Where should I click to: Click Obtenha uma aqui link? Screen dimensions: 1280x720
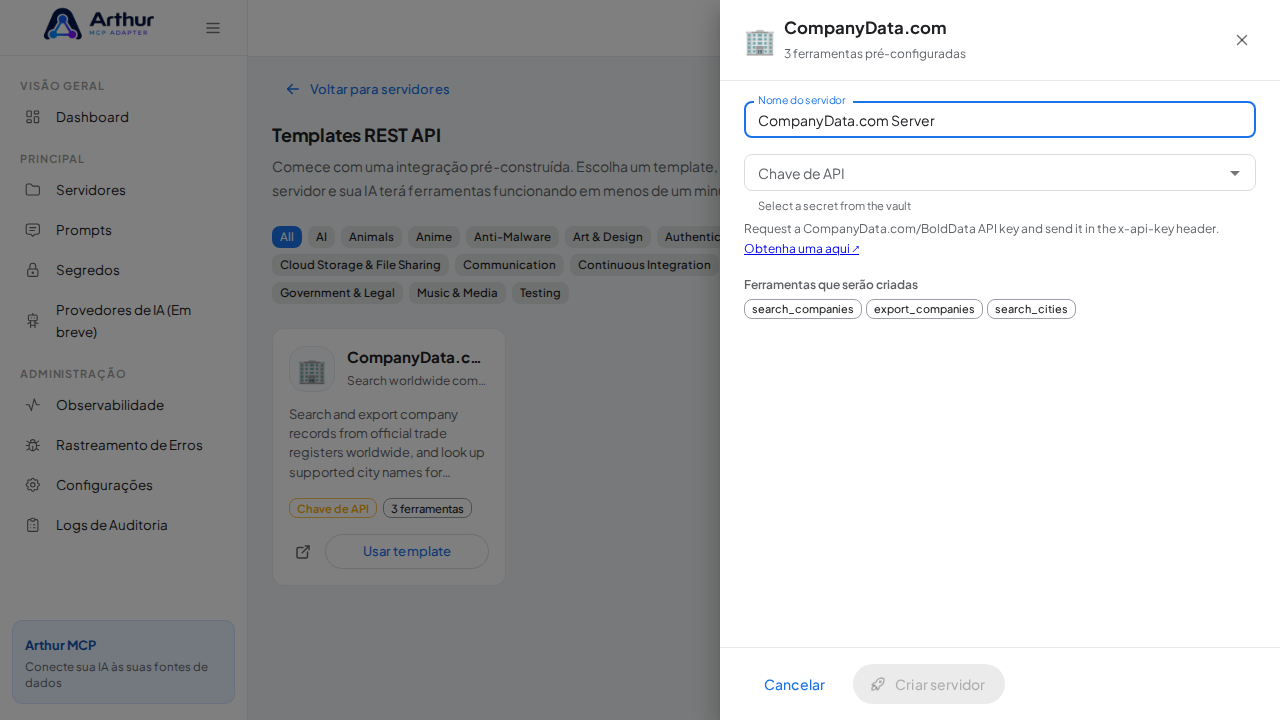coord(801,249)
